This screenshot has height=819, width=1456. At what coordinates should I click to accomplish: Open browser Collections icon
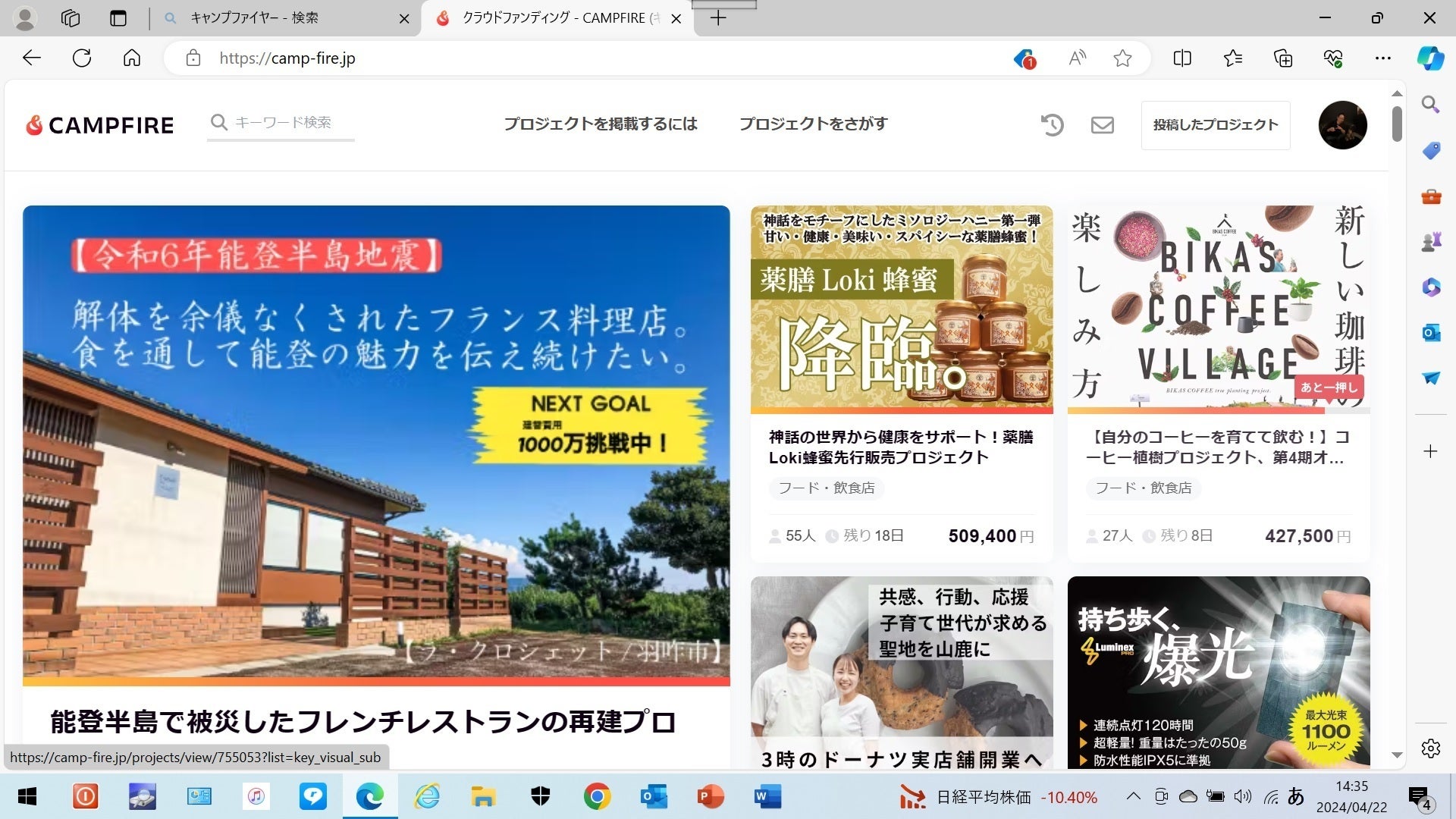(x=1282, y=58)
